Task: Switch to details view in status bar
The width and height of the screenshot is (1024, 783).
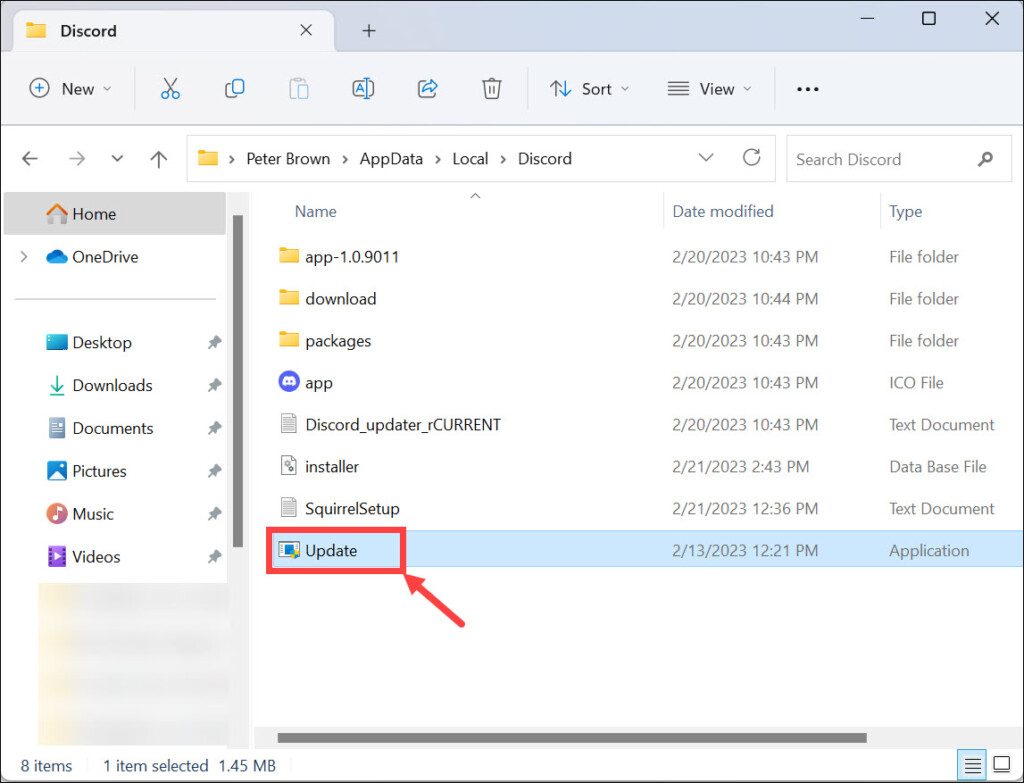Action: tap(972, 766)
